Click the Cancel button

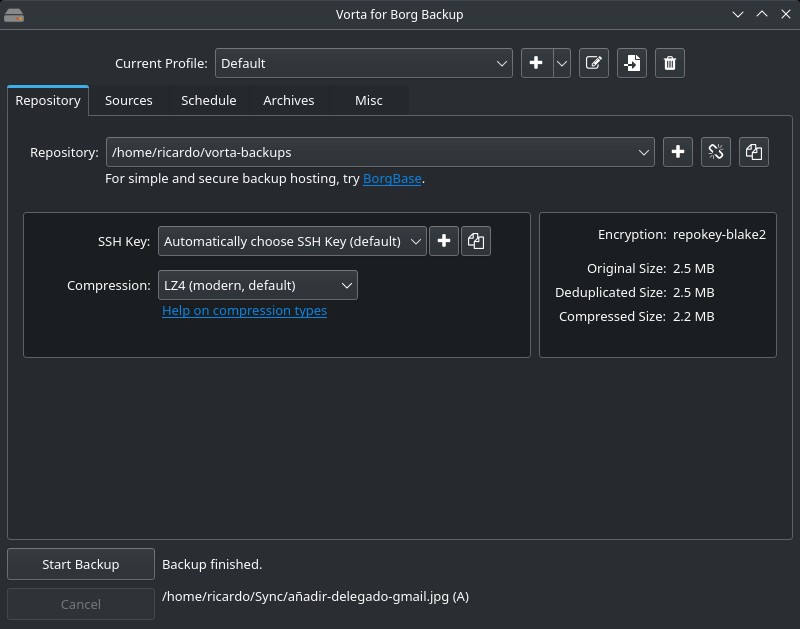[x=81, y=605]
